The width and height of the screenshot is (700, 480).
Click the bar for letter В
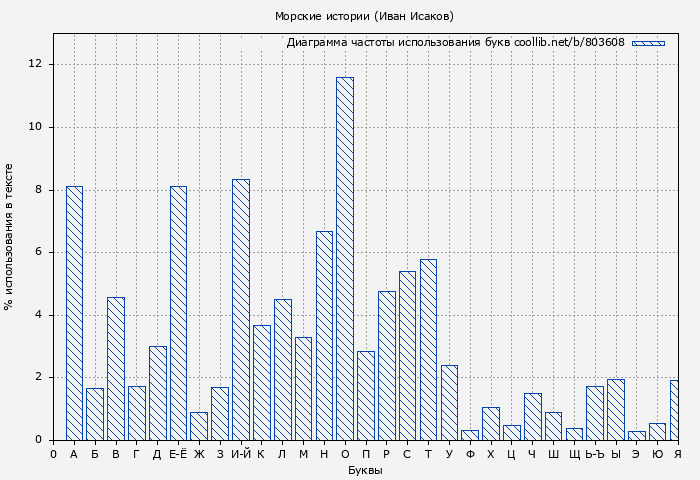(x=116, y=368)
